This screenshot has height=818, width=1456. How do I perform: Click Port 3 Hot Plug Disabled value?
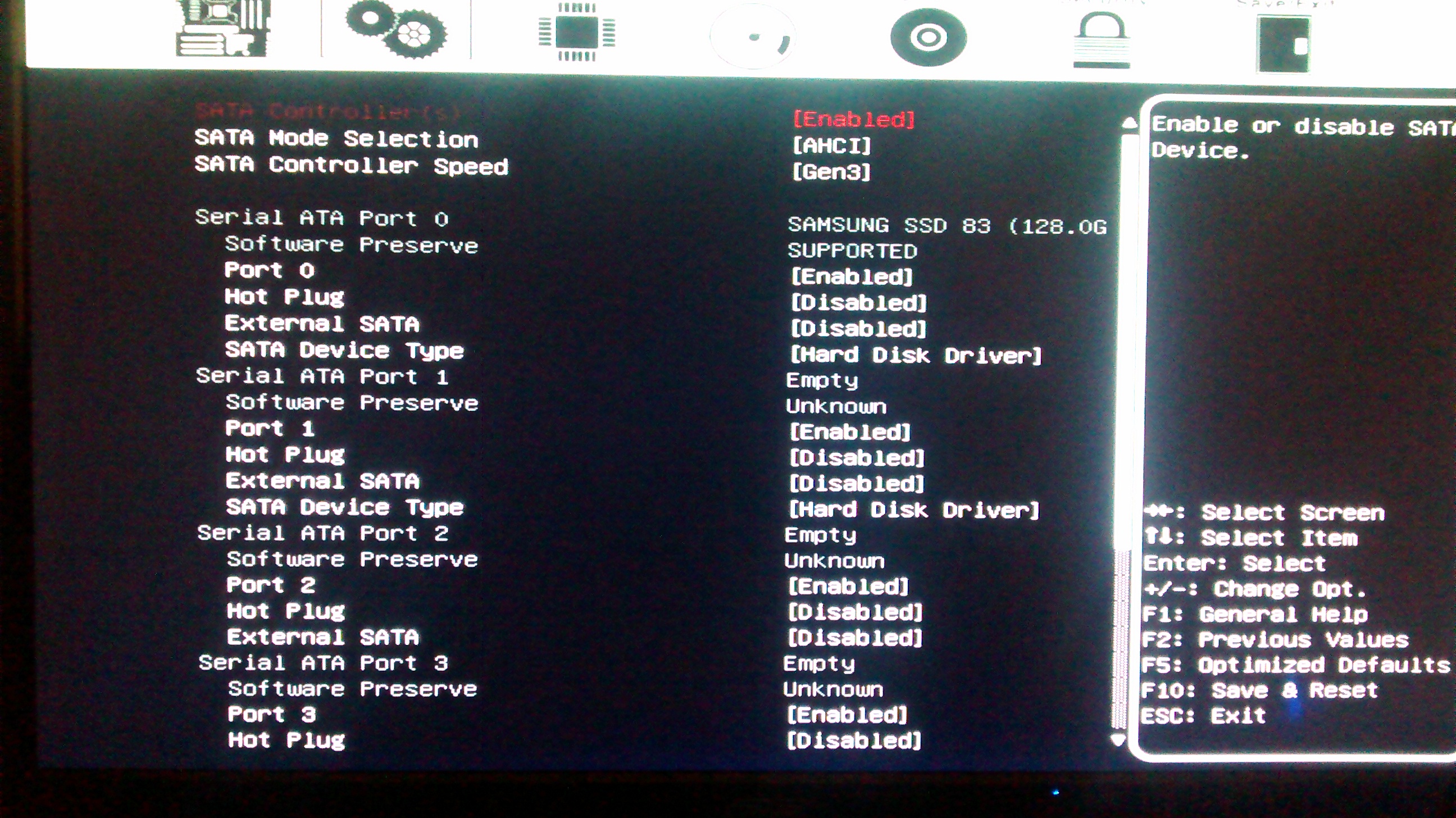coord(853,740)
